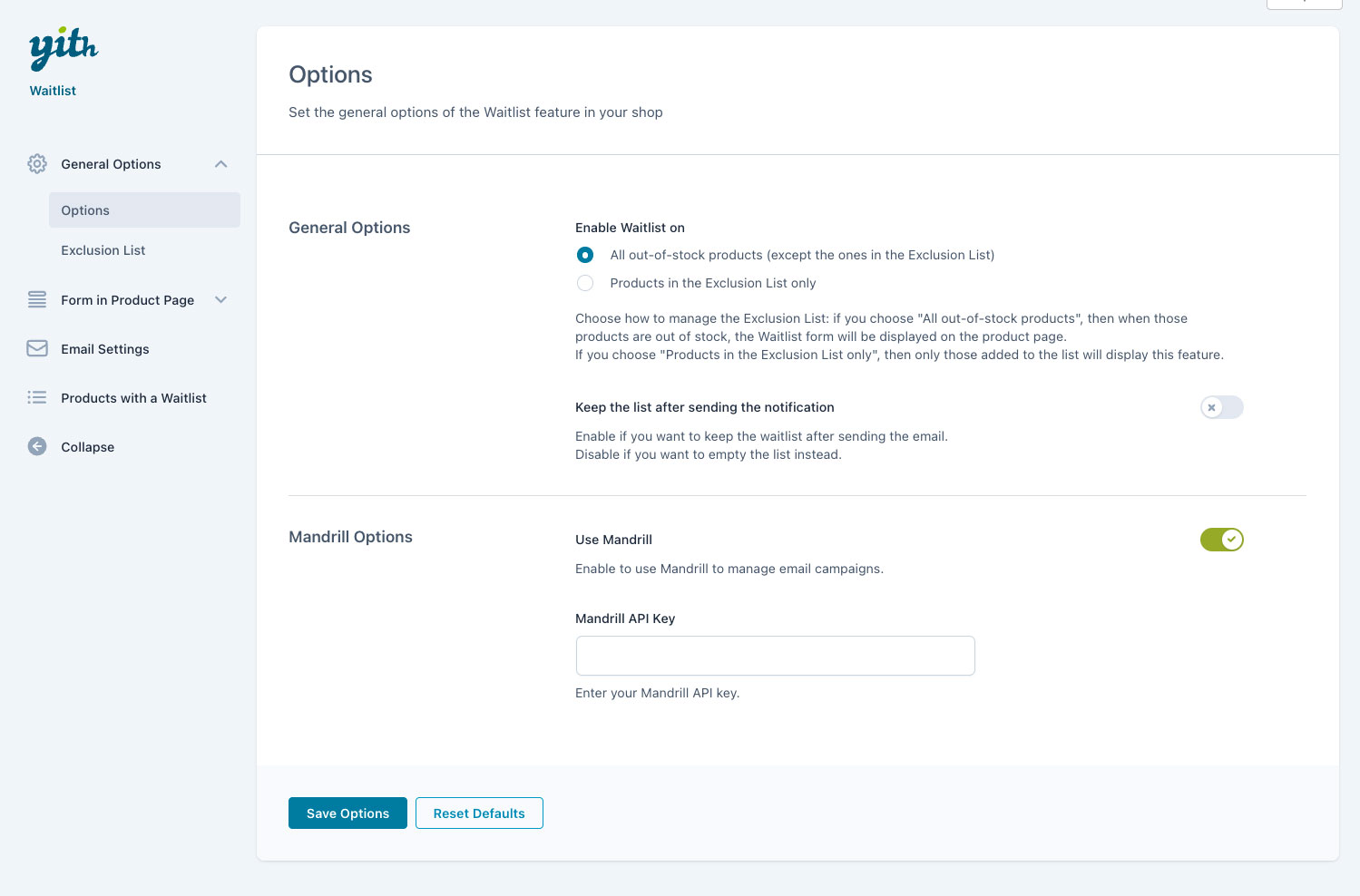Select 'Products in the Exclusion List only' option
Screen dimensions: 1360x896
(x=585, y=283)
